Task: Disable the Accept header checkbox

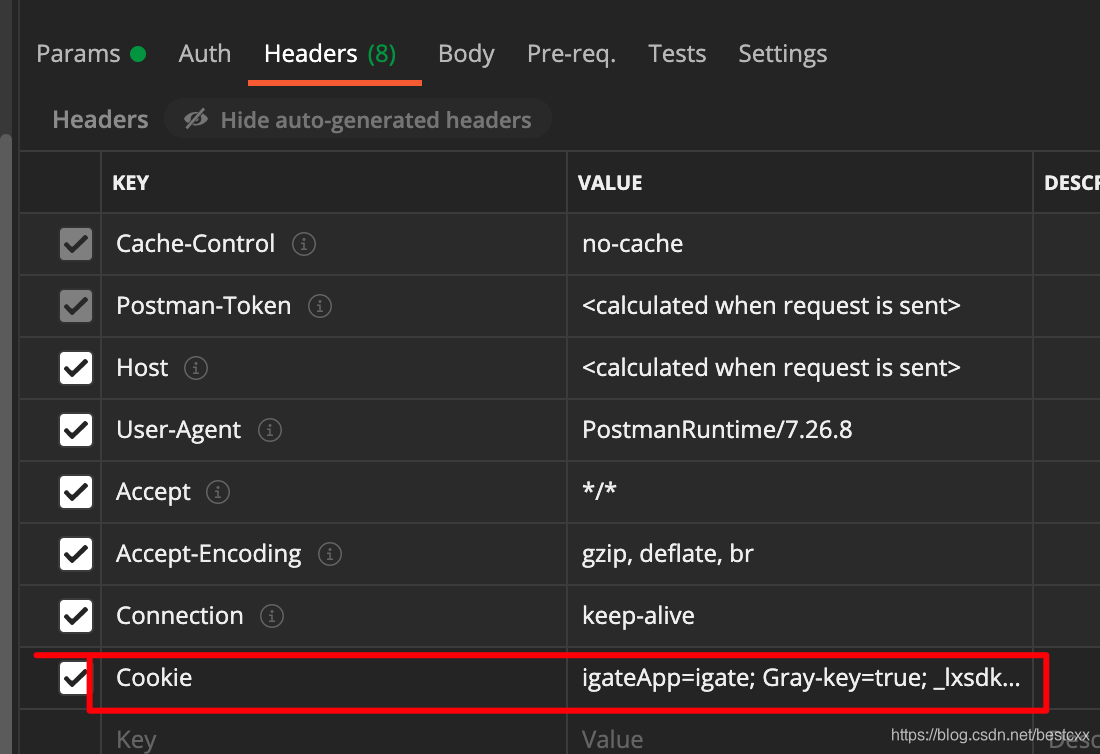Action: click(76, 492)
